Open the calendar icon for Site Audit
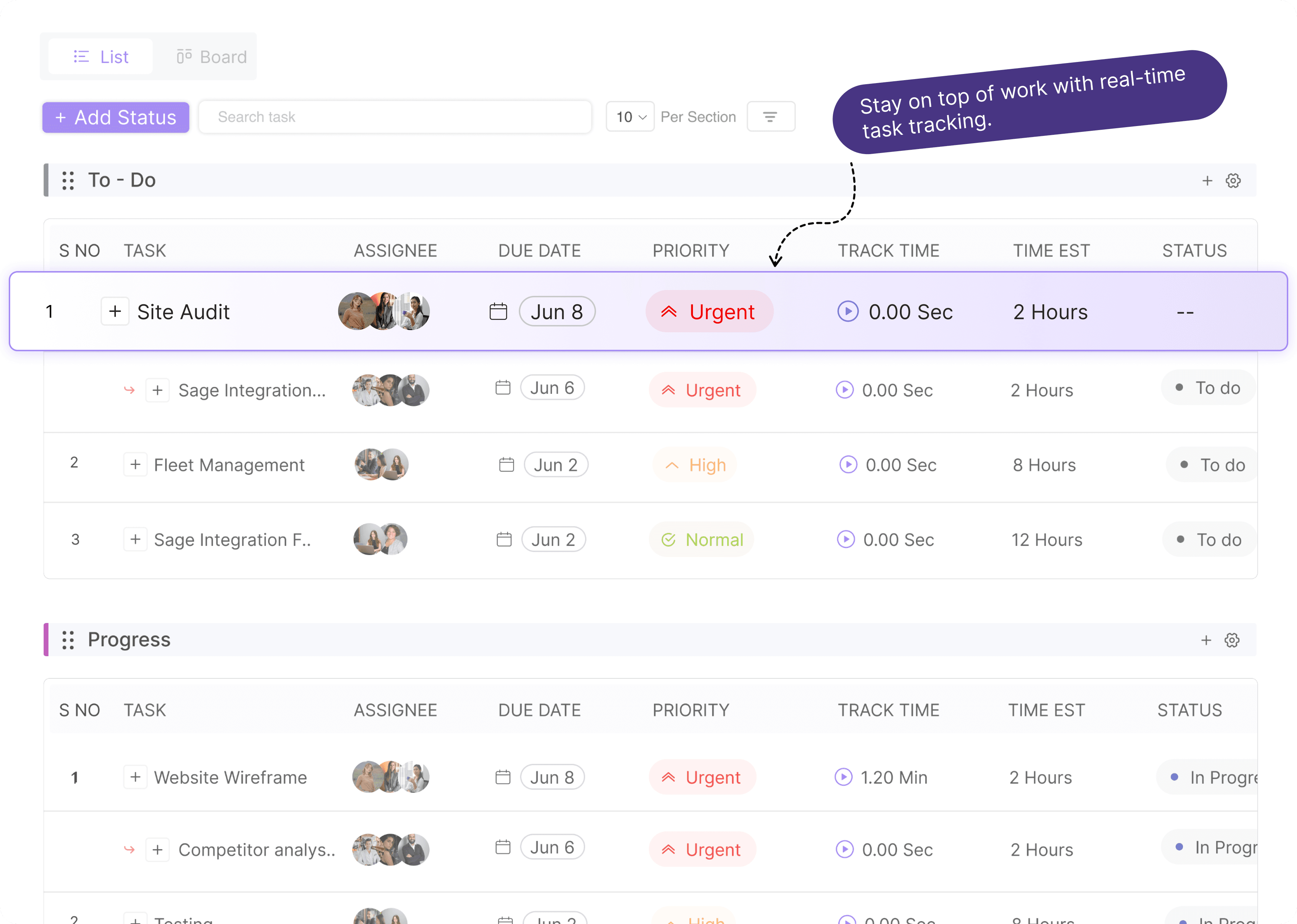 (x=498, y=311)
